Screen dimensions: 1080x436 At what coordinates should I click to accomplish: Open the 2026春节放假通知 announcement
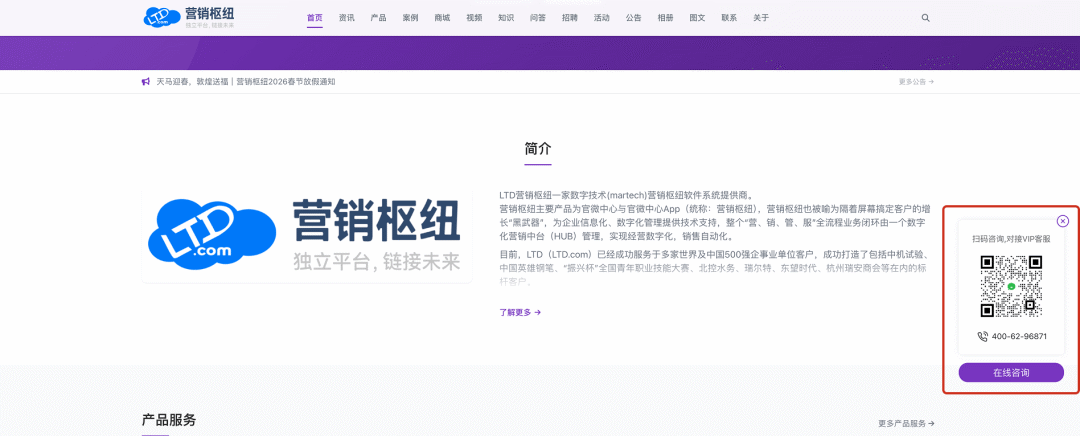tap(246, 82)
